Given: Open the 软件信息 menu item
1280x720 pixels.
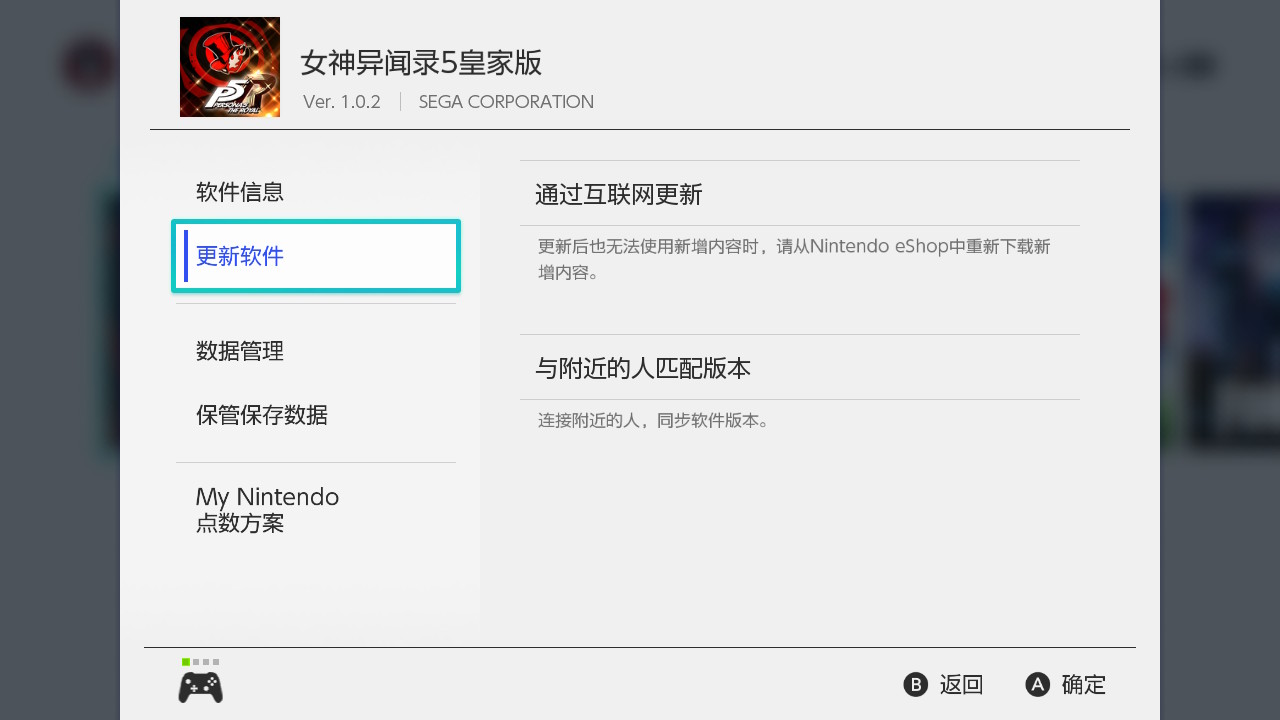Looking at the screenshot, I should [316, 192].
